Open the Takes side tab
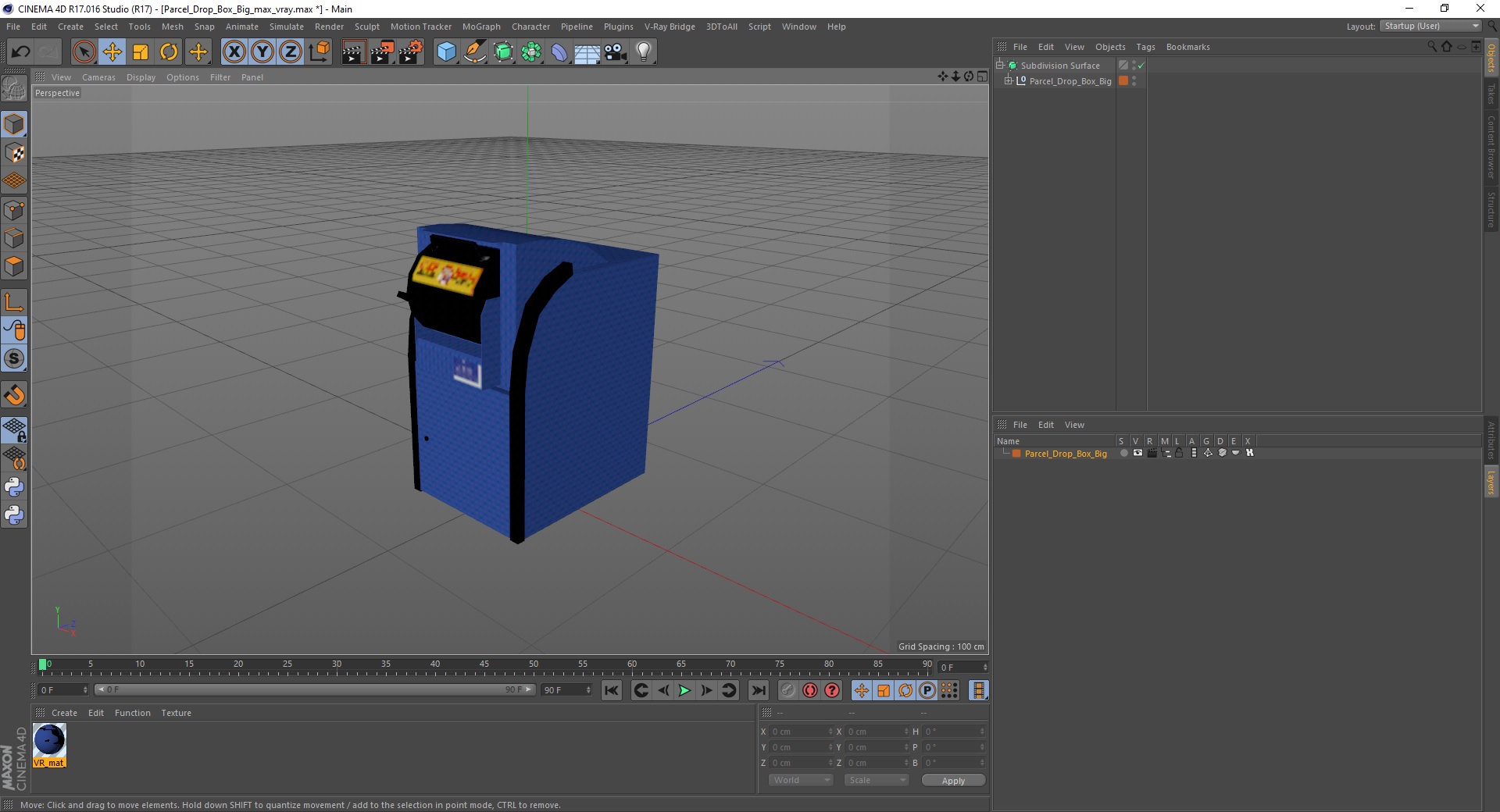The width and height of the screenshot is (1500, 812). pyautogui.click(x=1491, y=94)
